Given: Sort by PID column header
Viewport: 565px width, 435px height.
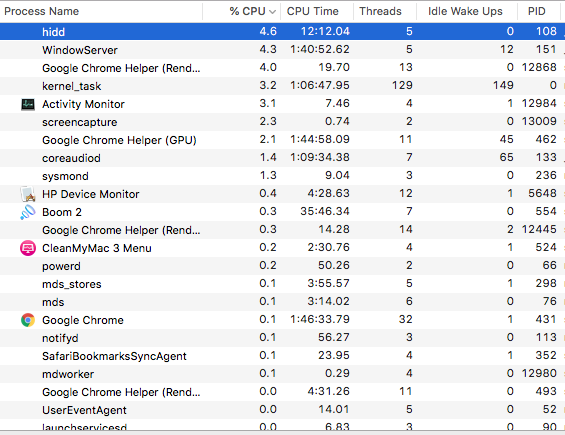Looking at the screenshot, I should pyautogui.click(x=537, y=11).
